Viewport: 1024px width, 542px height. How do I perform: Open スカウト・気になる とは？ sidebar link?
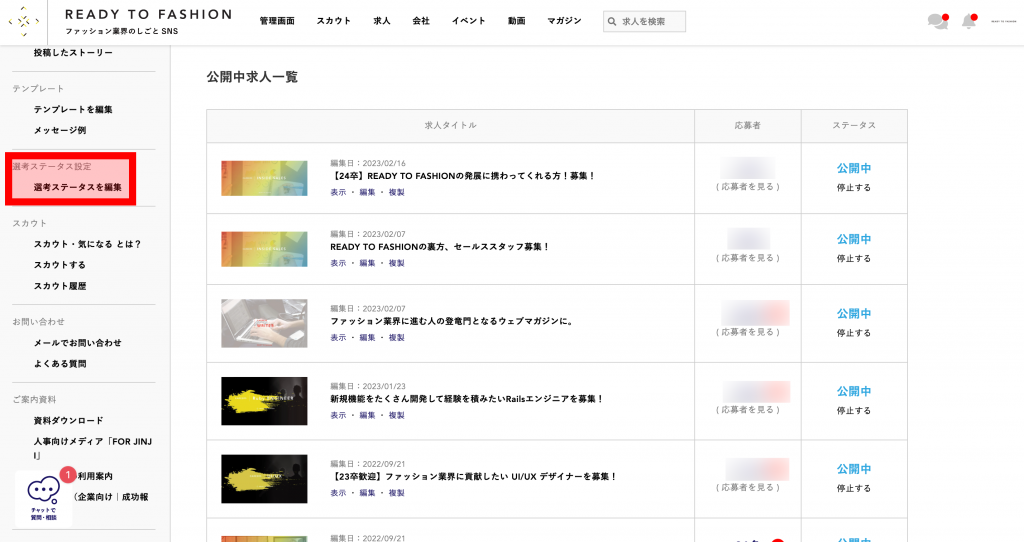pos(88,244)
